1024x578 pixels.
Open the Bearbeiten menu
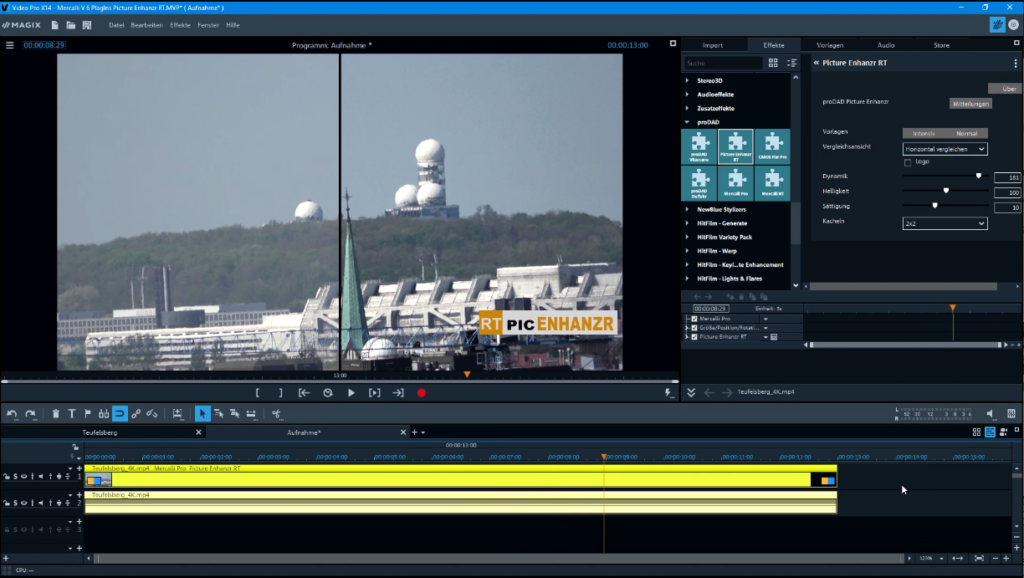(147, 25)
